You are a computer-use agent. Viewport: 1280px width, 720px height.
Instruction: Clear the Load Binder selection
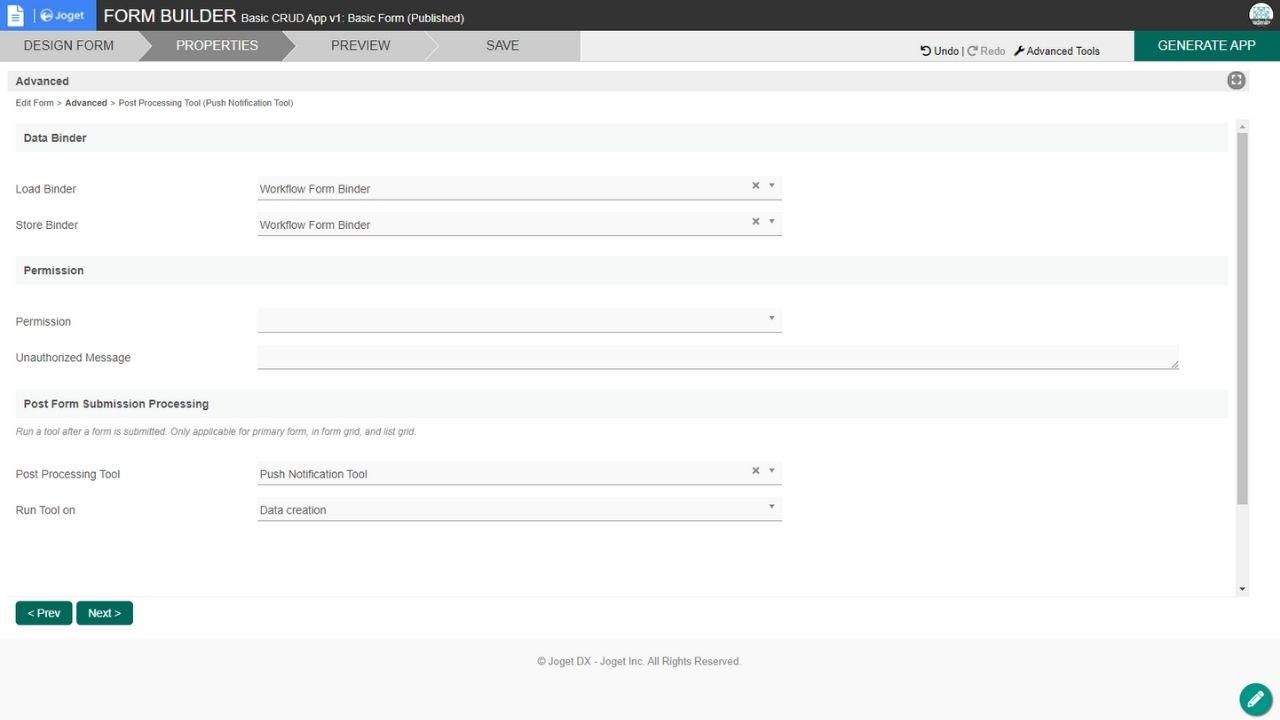coord(756,186)
